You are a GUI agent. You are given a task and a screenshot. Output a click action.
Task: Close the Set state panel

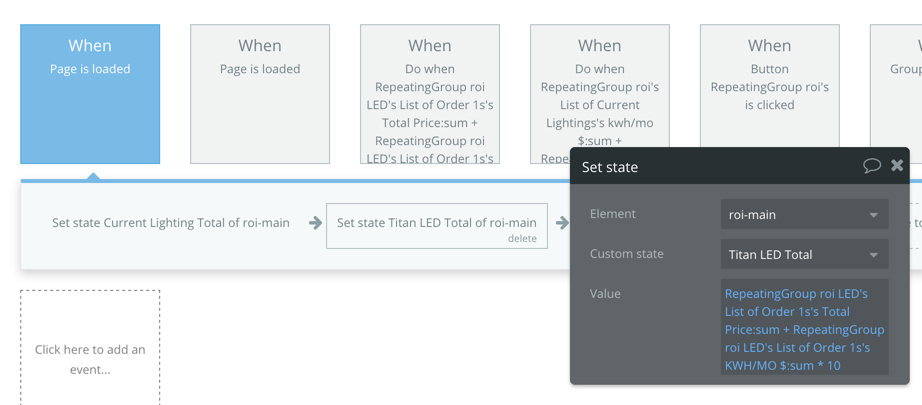point(897,166)
